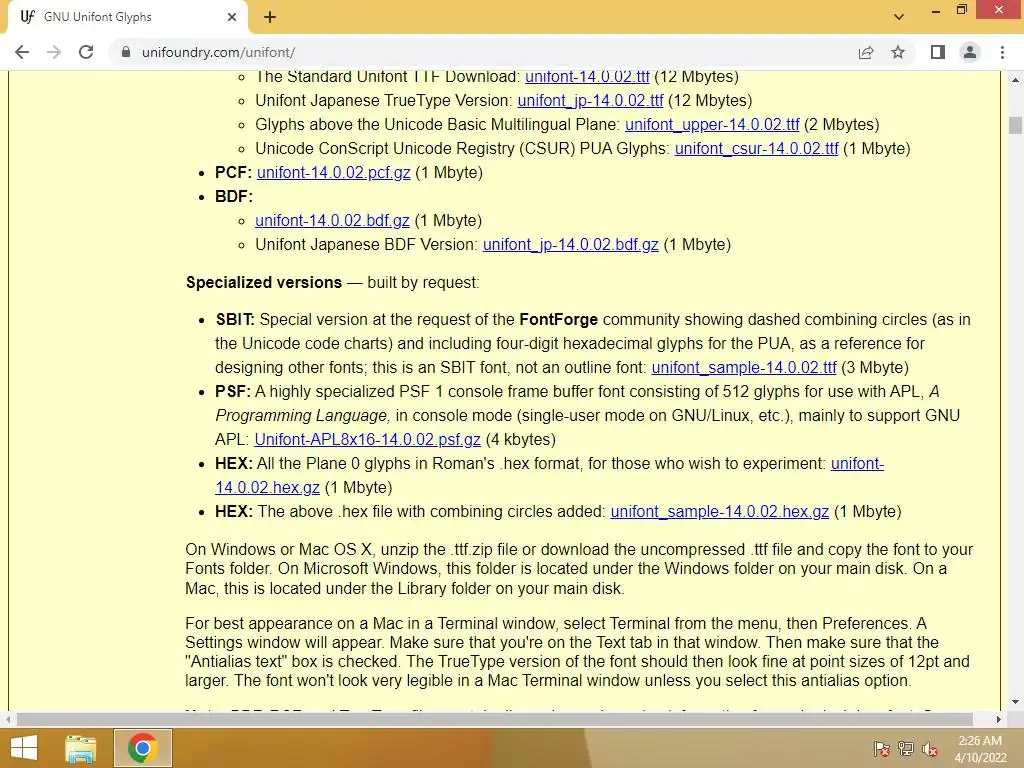Click the 'PSF:' bullet label

click(232, 392)
